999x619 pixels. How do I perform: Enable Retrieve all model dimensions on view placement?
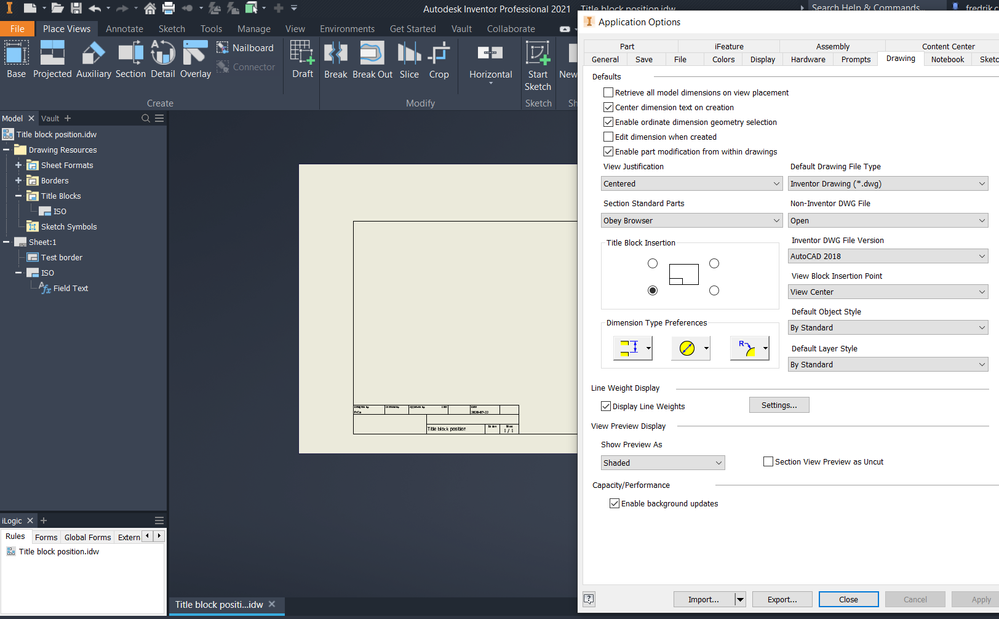608,92
